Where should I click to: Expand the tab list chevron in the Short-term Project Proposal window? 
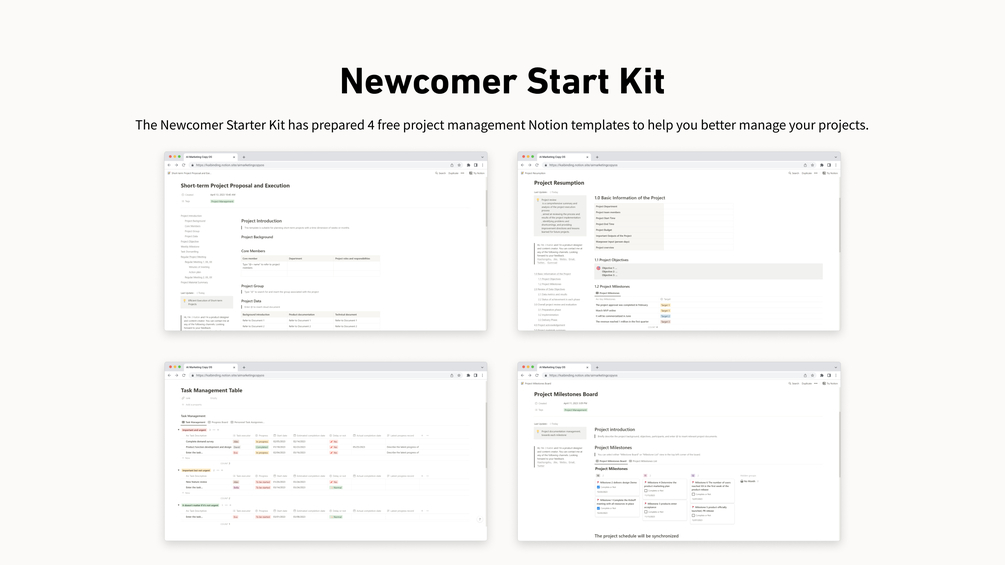pyautogui.click(x=482, y=157)
